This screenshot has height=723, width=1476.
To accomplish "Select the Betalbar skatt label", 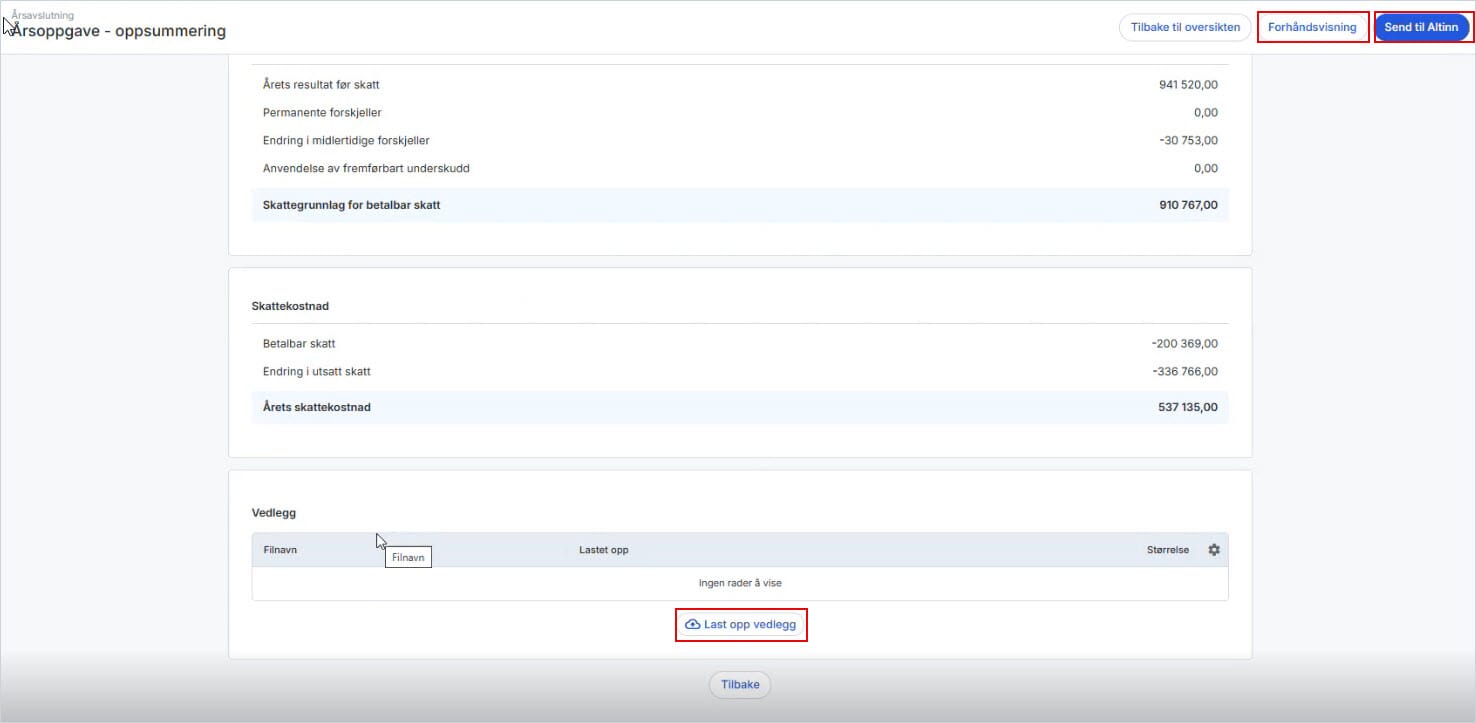I will 299,344.
